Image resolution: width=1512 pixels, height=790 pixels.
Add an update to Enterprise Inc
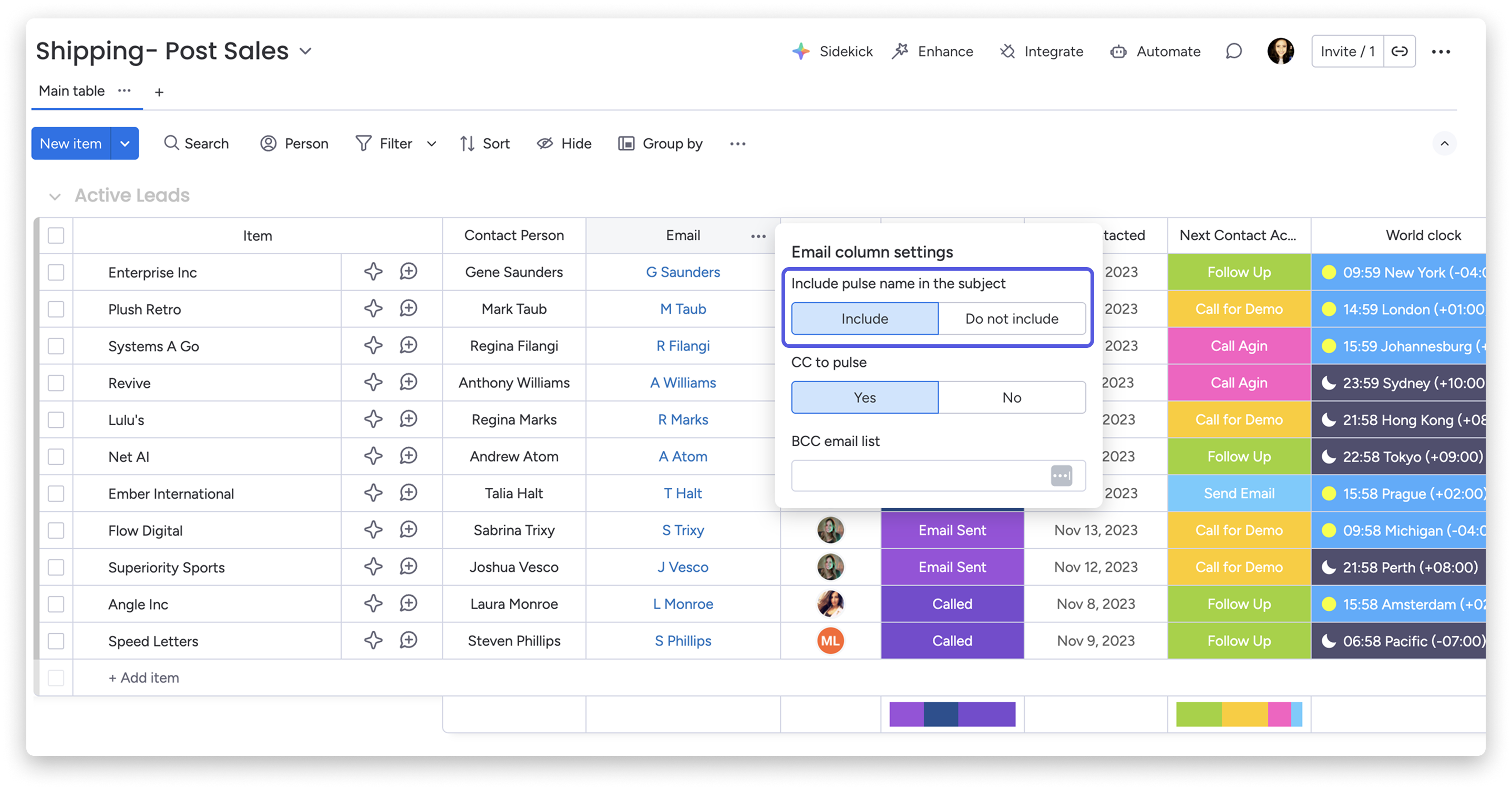(x=408, y=272)
